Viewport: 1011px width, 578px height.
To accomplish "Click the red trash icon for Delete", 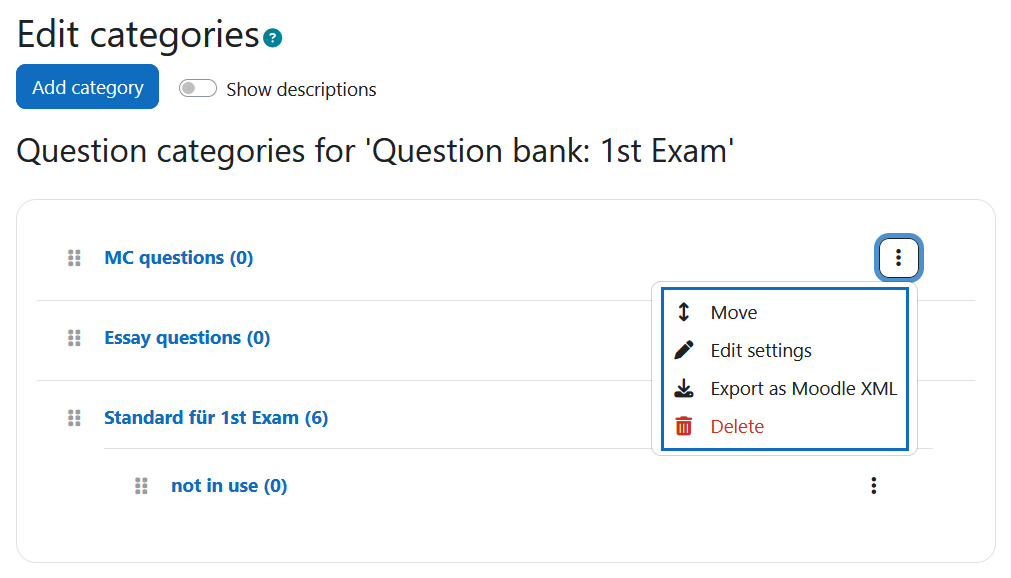I will 683,426.
